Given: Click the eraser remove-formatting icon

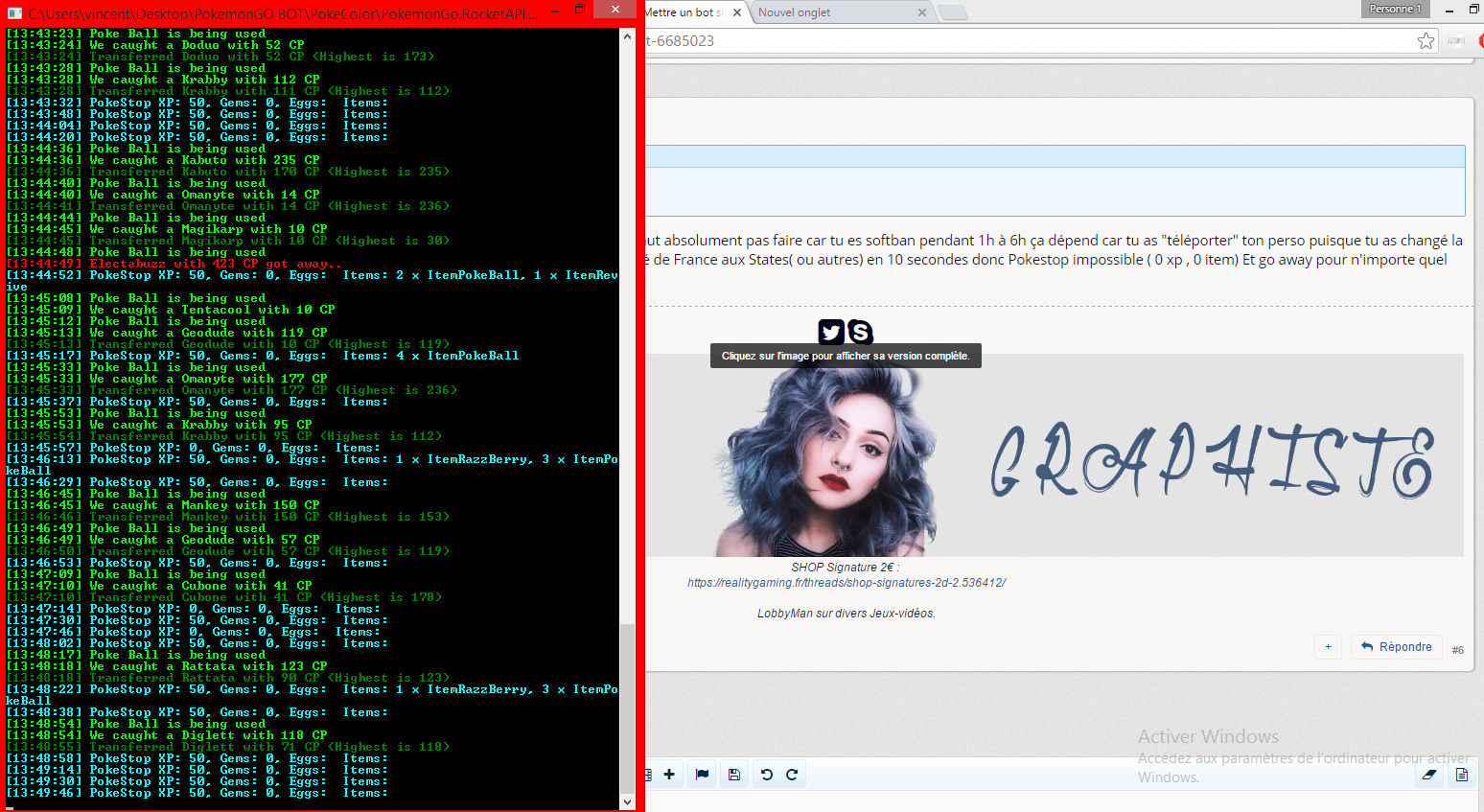Looking at the screenshot, I should 1429,775.
